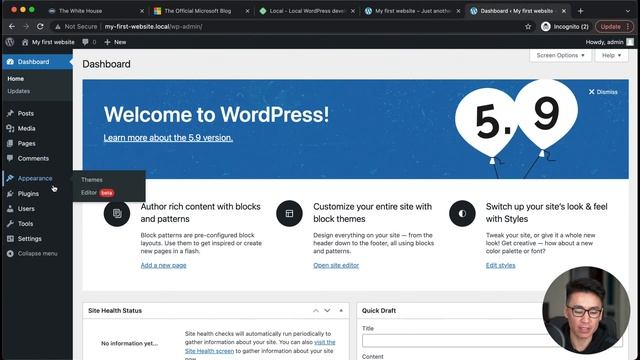
Task: Open My first website home link
Action: point(48,42)
